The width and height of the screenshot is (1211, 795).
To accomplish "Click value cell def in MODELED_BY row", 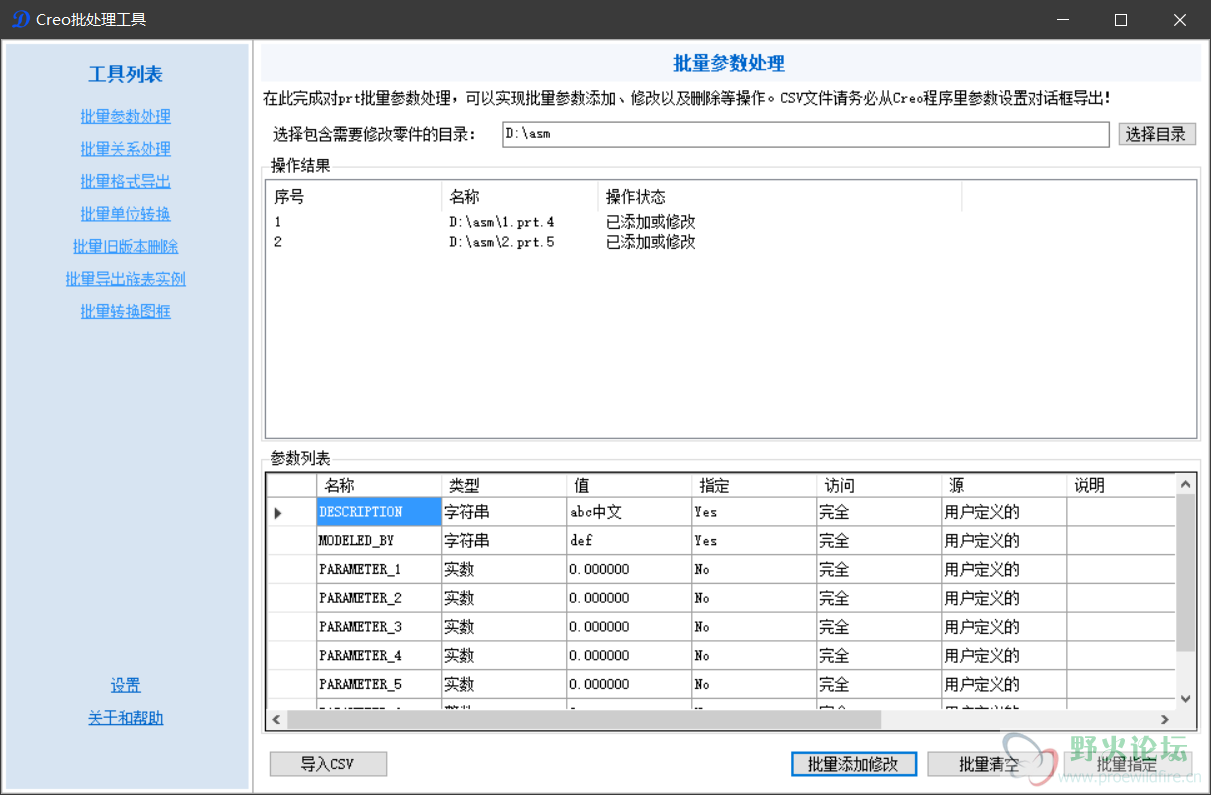I will coord(629,541).
